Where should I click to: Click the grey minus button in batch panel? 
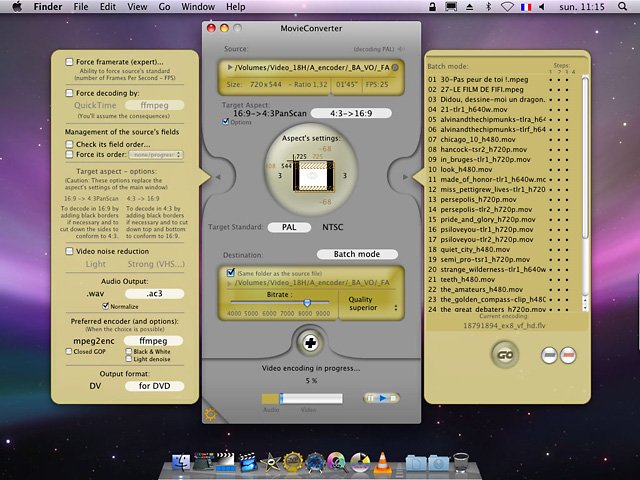point(549,355)
